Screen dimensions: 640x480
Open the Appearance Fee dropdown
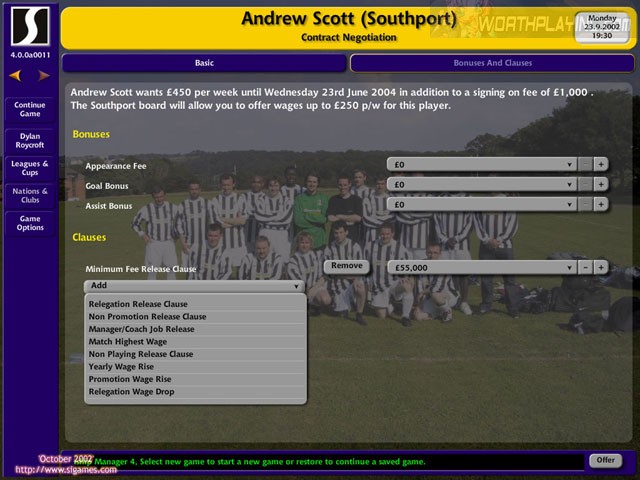coord(482,164)
